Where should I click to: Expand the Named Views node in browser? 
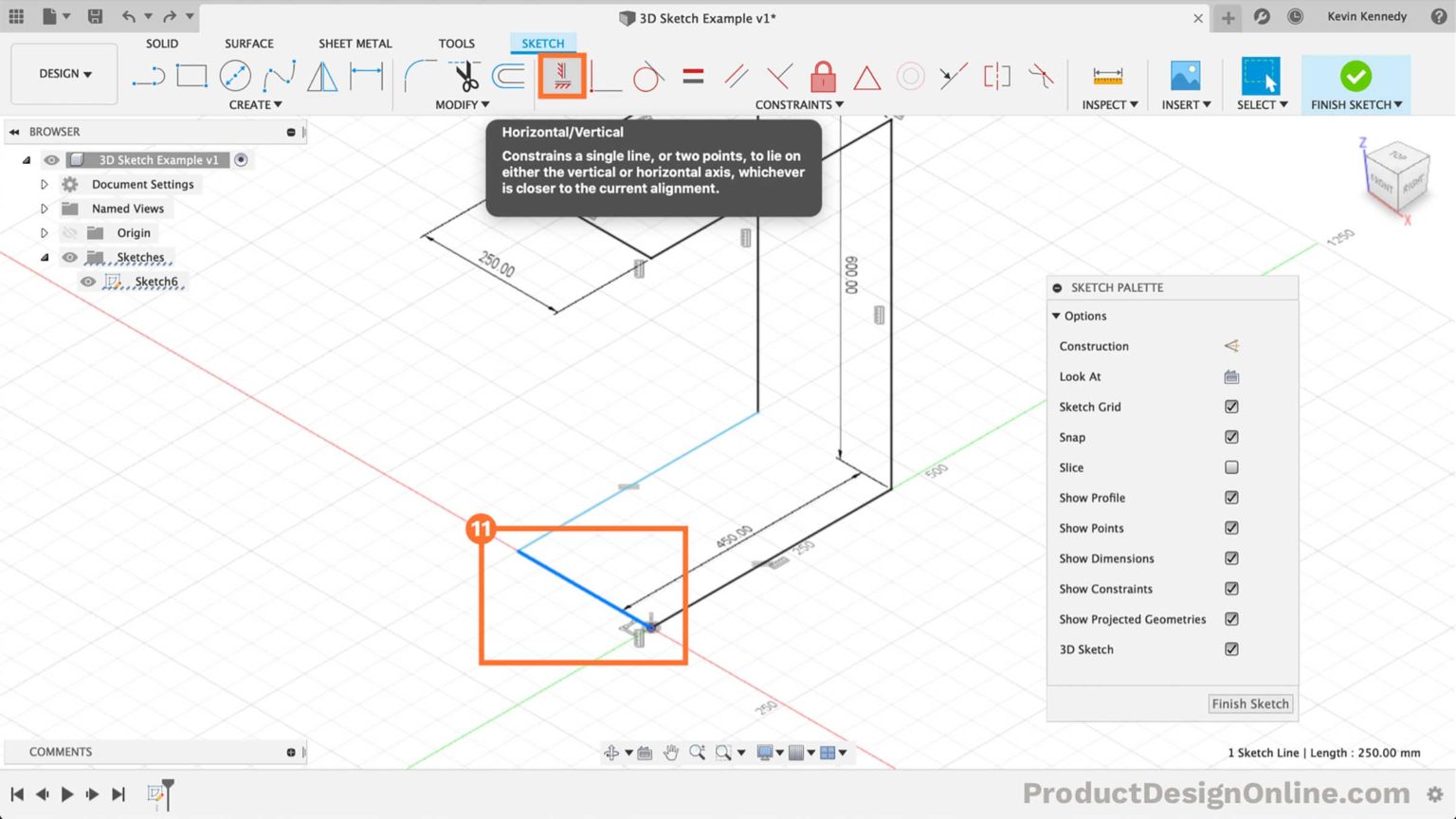pyautogui.click(x=44, y=208)
